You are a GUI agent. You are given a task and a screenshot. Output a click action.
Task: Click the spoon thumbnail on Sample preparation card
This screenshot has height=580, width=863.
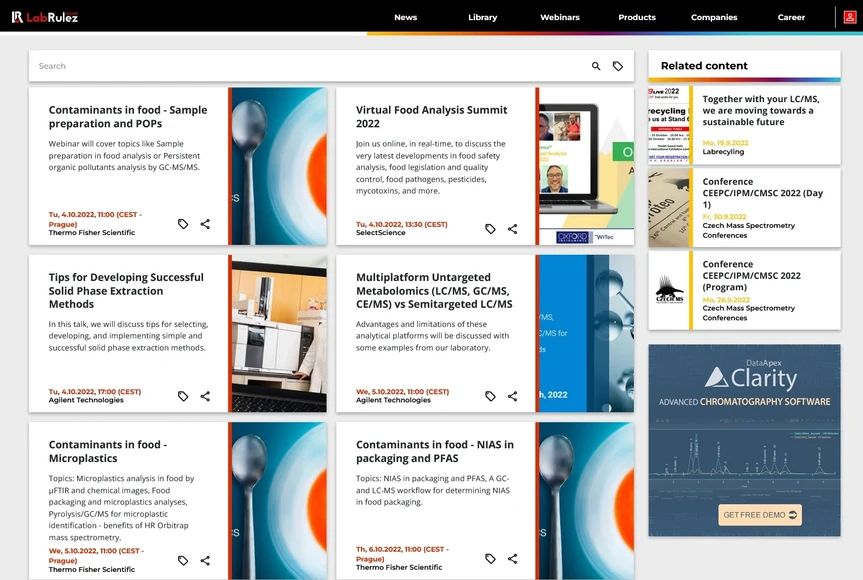(x=279, y=166)
